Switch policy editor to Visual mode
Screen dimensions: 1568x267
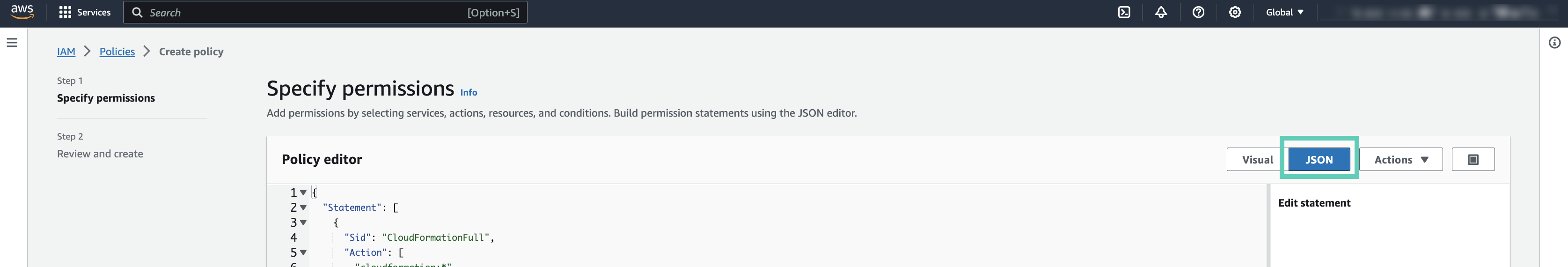click(1257, 160)
